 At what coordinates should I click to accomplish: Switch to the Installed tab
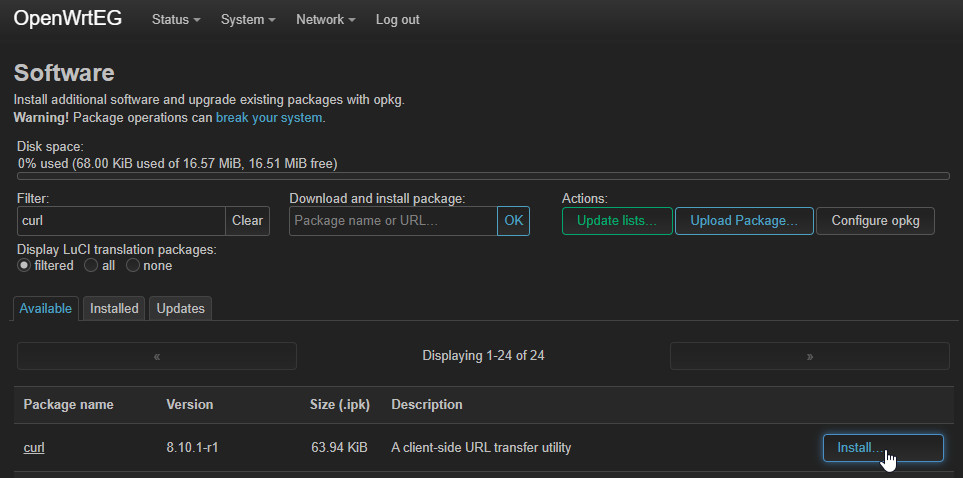[x=114, y=309]
